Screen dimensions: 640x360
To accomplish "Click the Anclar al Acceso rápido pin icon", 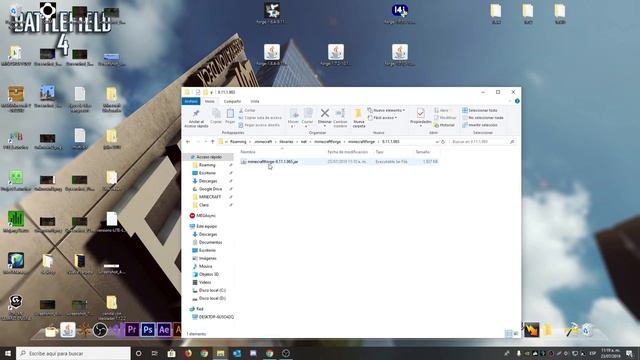I will [x=196, y=113].
